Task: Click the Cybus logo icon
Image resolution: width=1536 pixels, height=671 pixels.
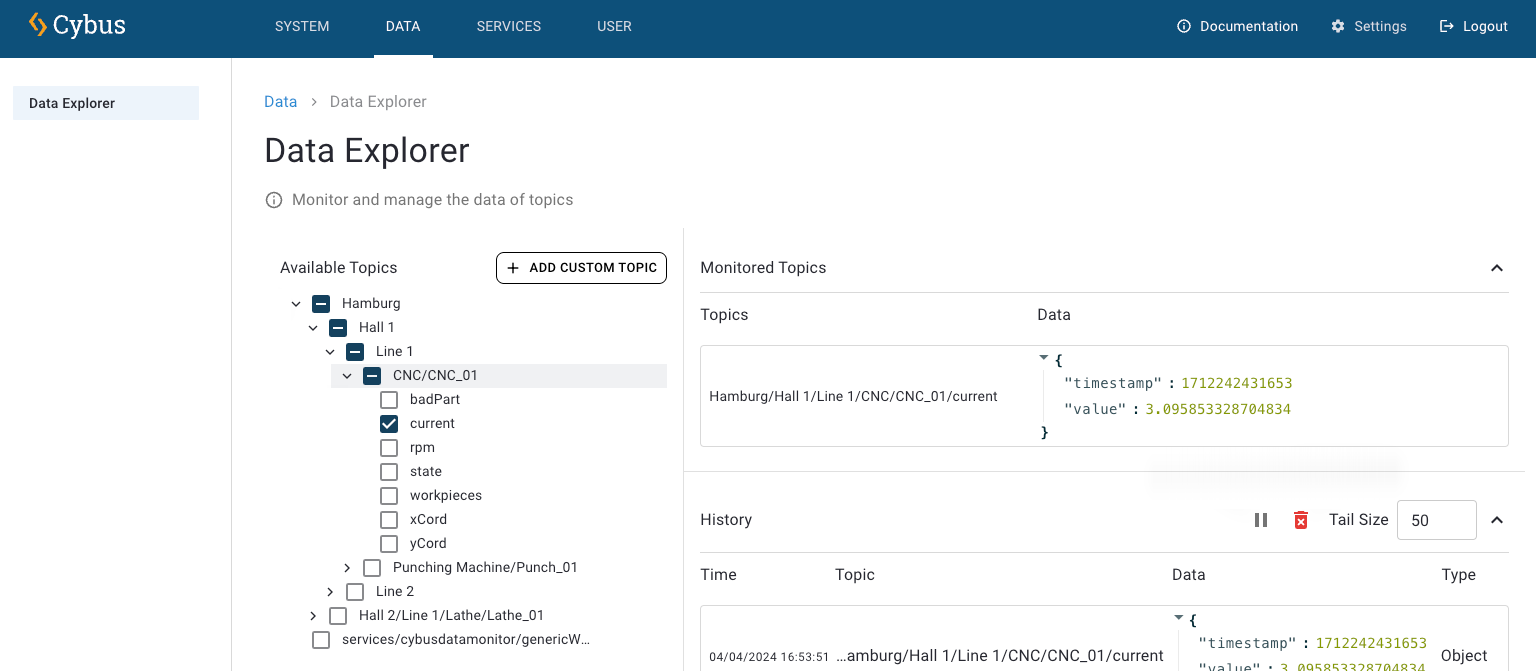Action: tap(40, 24)
